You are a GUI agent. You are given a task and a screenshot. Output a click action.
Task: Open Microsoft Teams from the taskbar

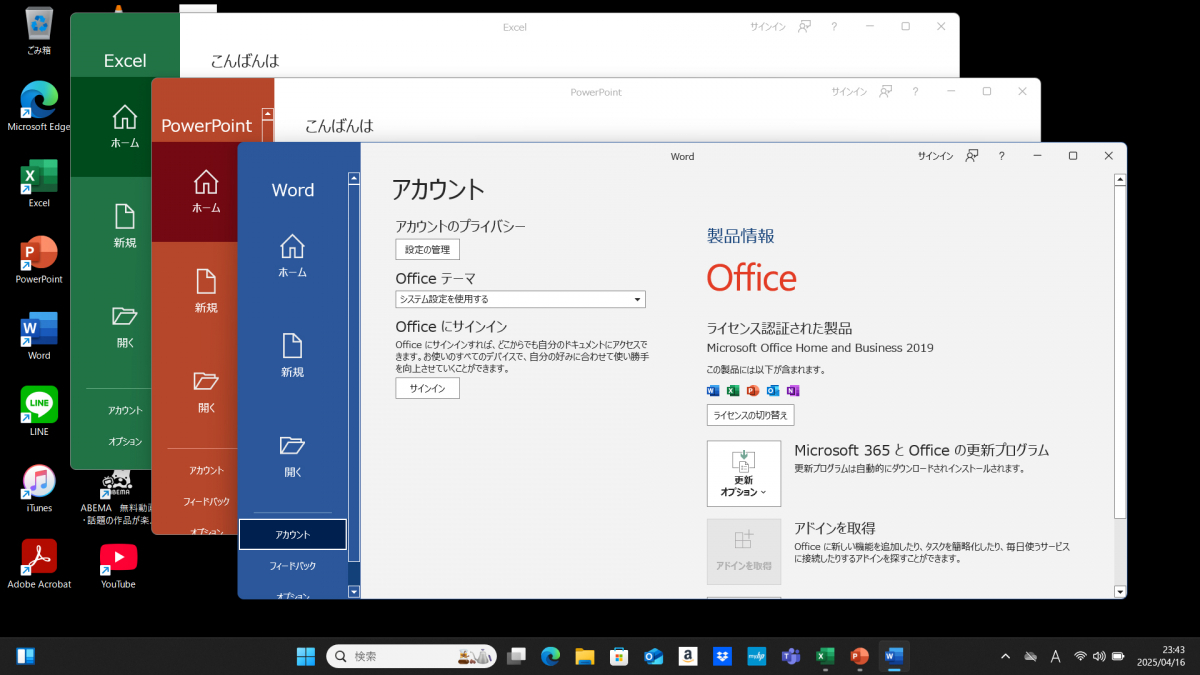pos(790,656)
